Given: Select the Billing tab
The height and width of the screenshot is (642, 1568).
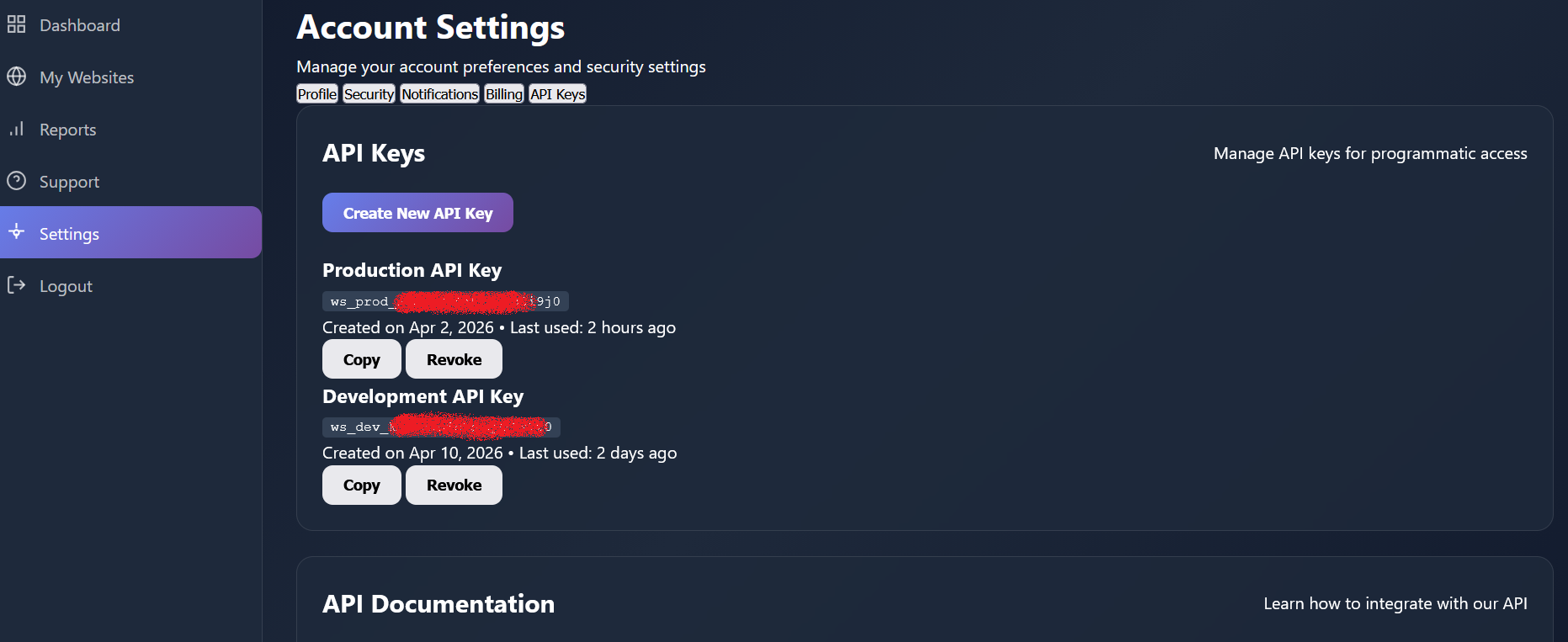Looking at the screenshot, I should [503, 94].
